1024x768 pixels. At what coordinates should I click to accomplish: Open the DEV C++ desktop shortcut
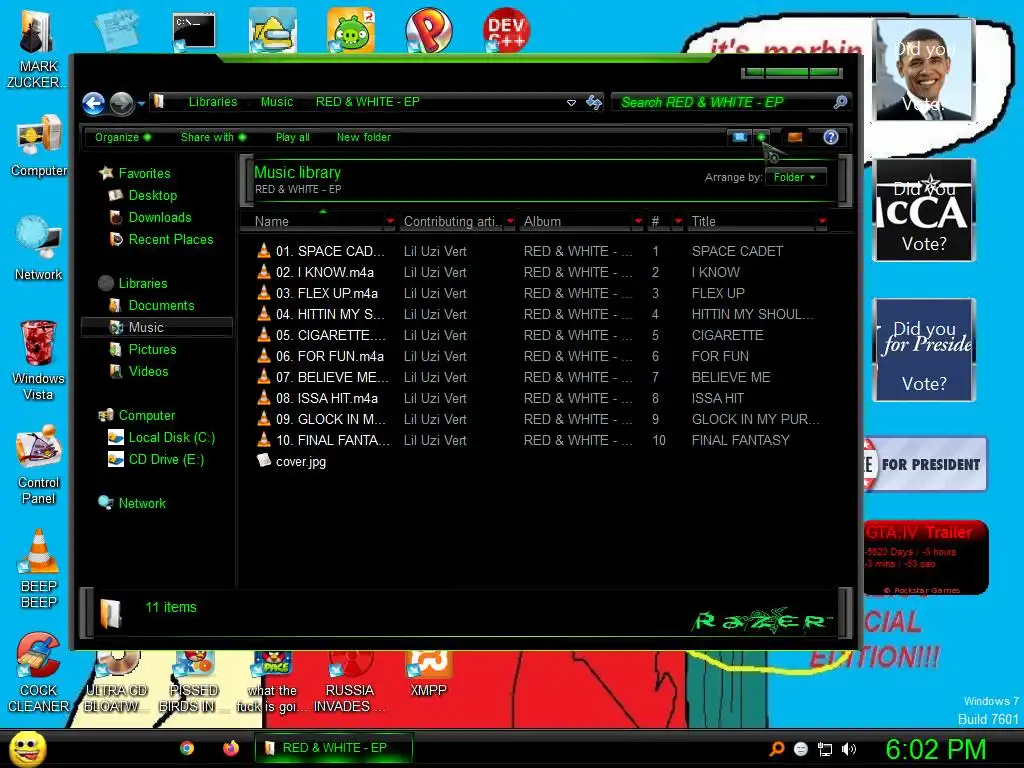tap(506, 29)
